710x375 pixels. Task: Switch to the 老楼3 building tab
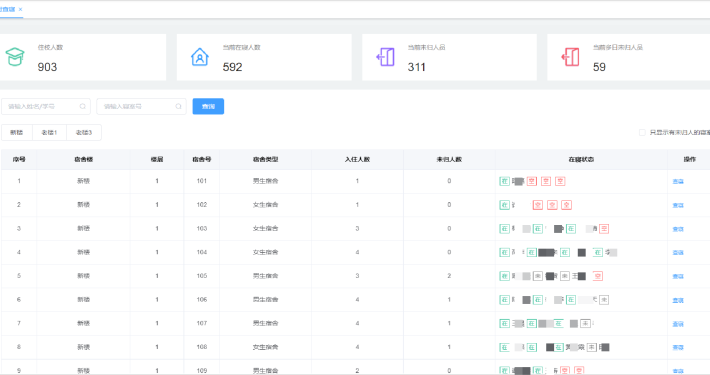(x=84, y=132)
